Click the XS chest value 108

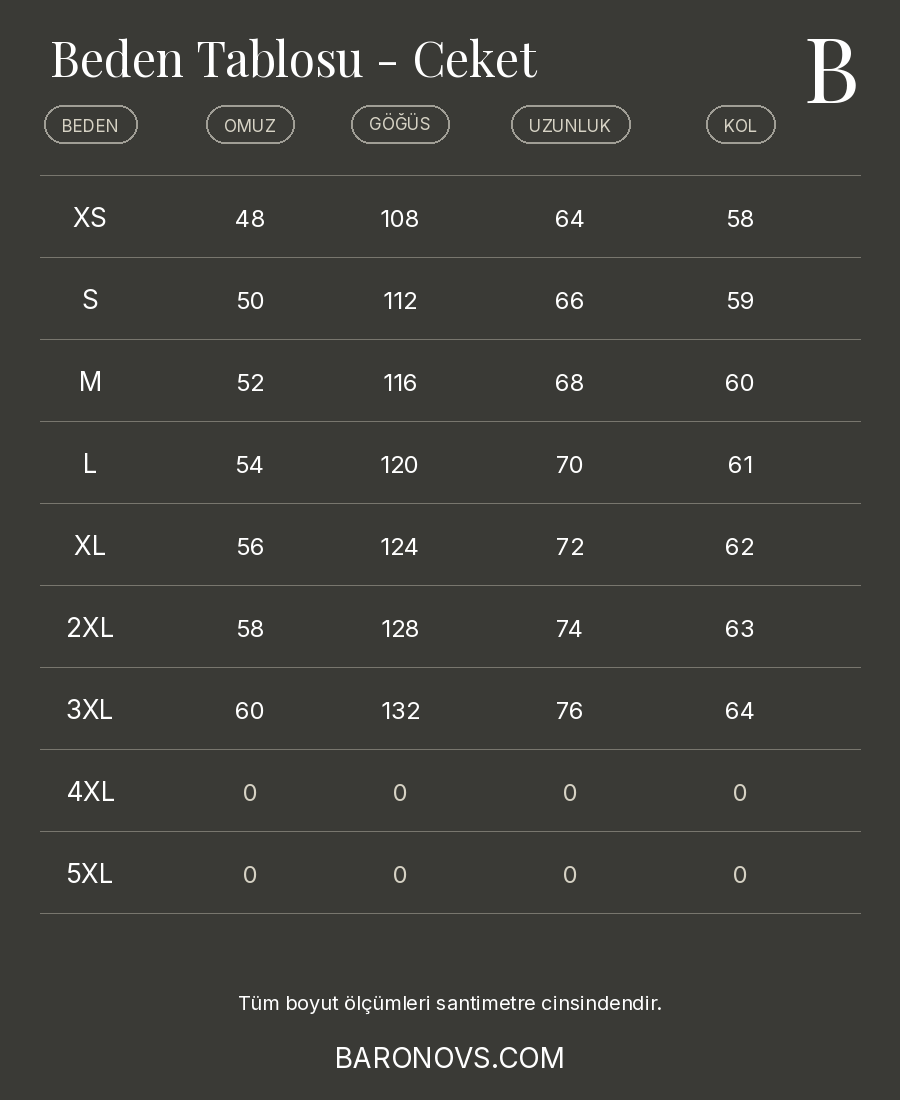click(x=400, y=219)
